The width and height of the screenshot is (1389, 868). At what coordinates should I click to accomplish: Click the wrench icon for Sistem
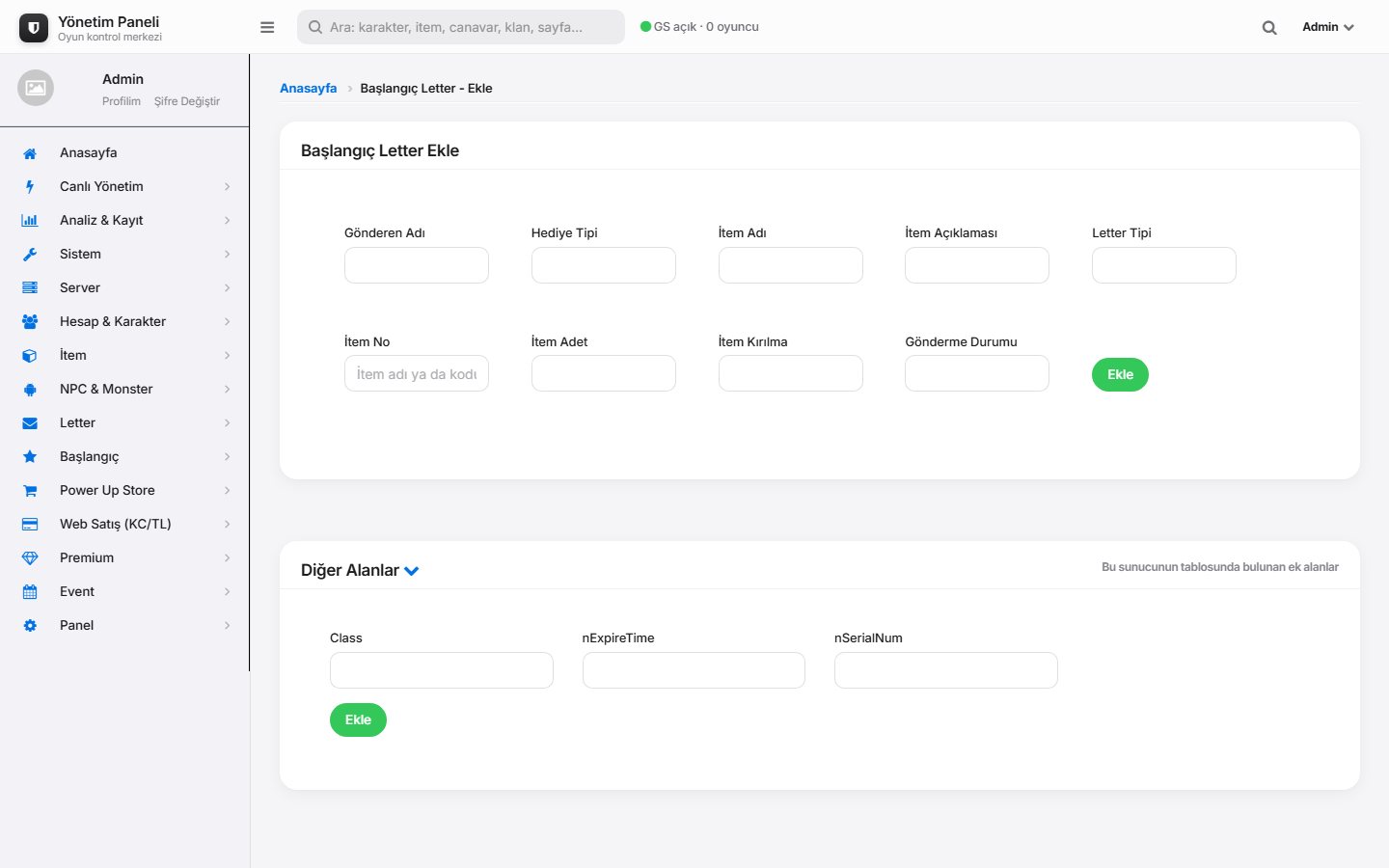30,255
